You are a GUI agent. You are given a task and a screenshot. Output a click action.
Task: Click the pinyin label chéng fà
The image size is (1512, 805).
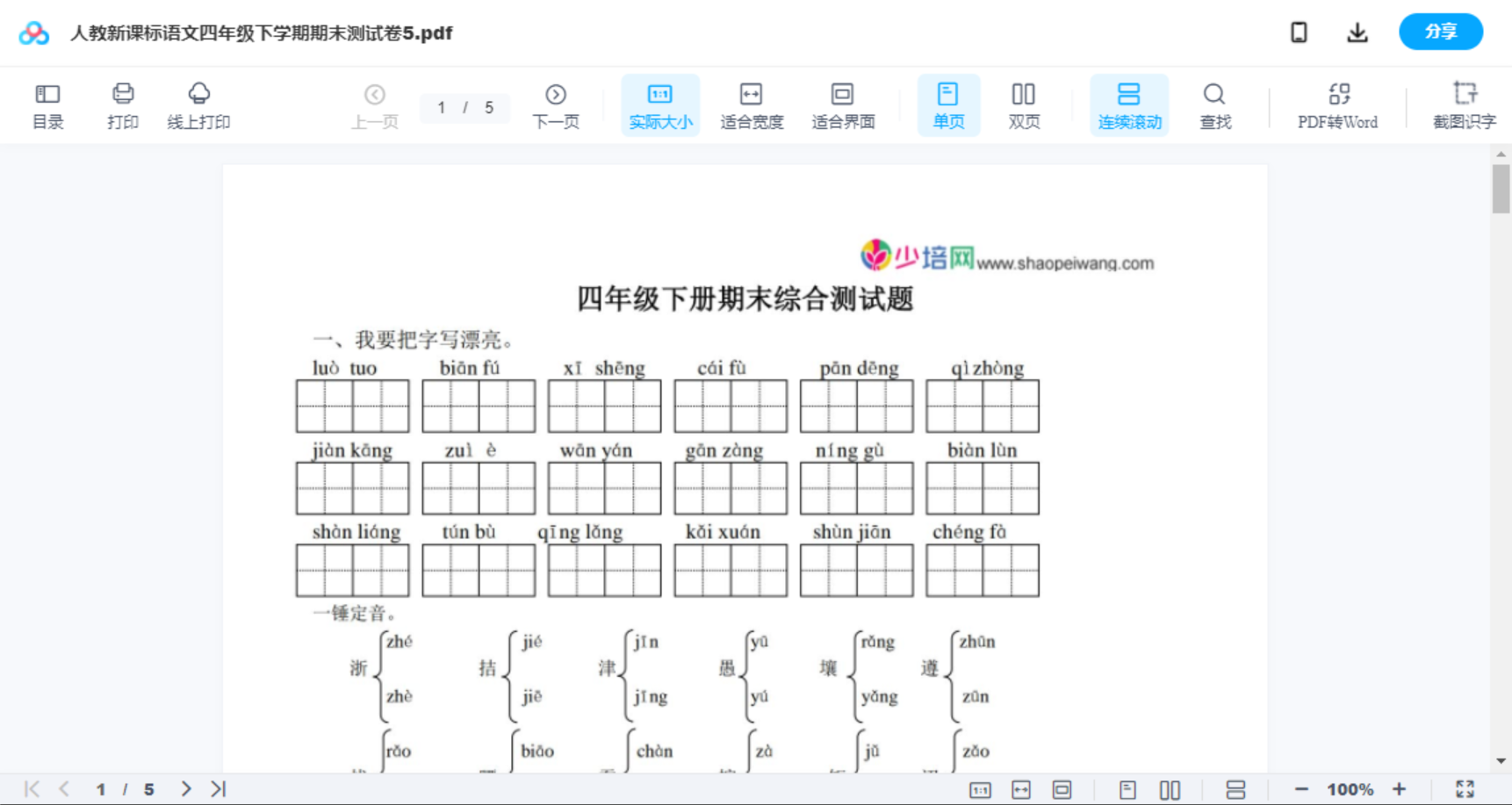tap(969, 532)
